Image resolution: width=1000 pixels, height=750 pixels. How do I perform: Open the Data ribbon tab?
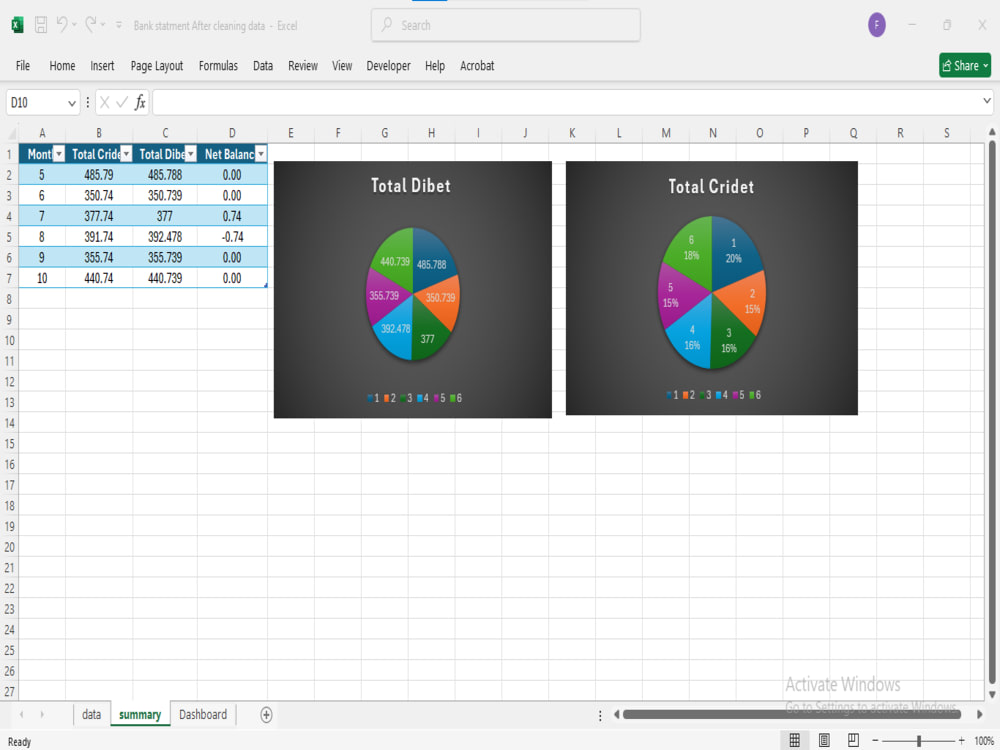pos(263,66)
